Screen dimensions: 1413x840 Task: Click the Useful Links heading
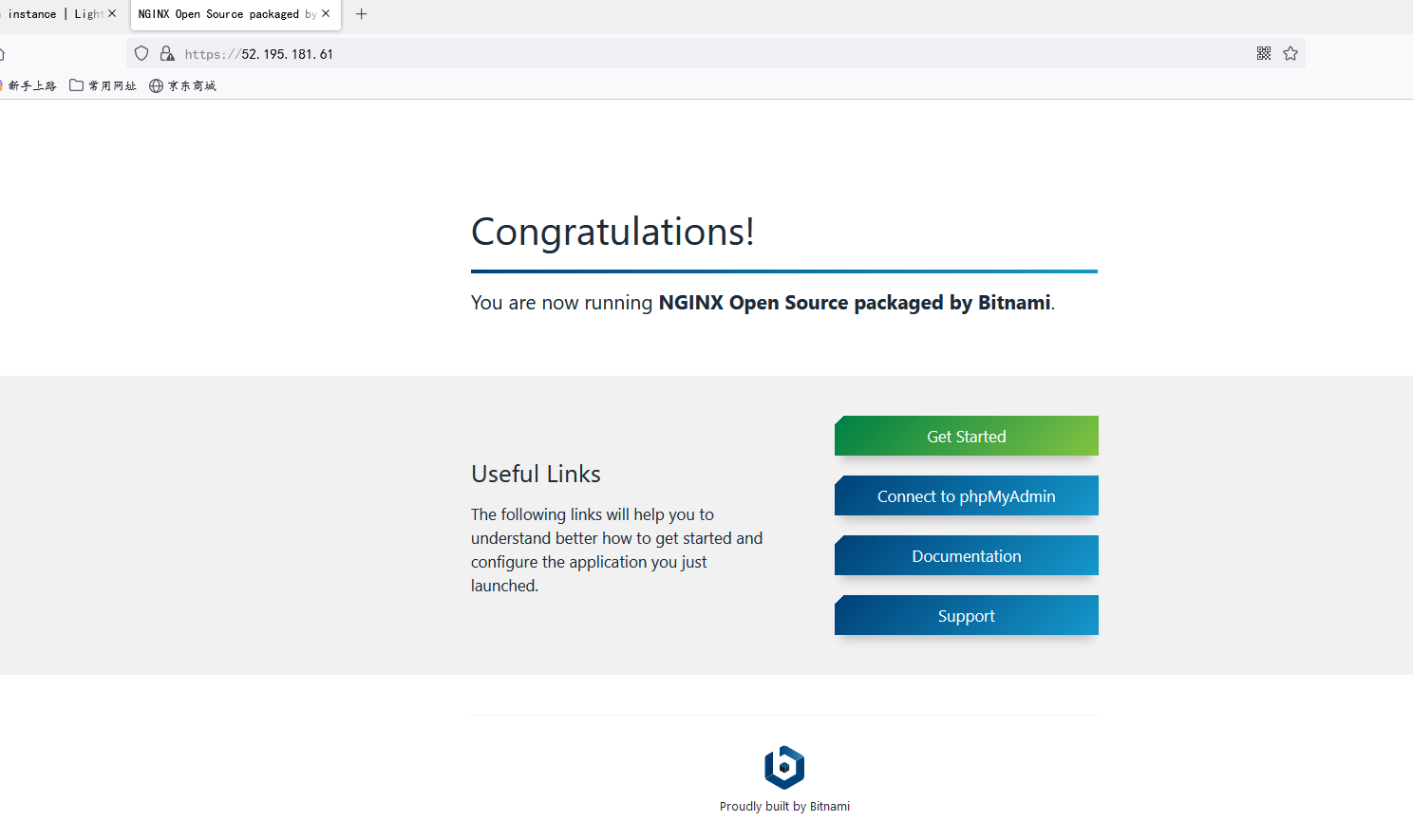[536, 474]
